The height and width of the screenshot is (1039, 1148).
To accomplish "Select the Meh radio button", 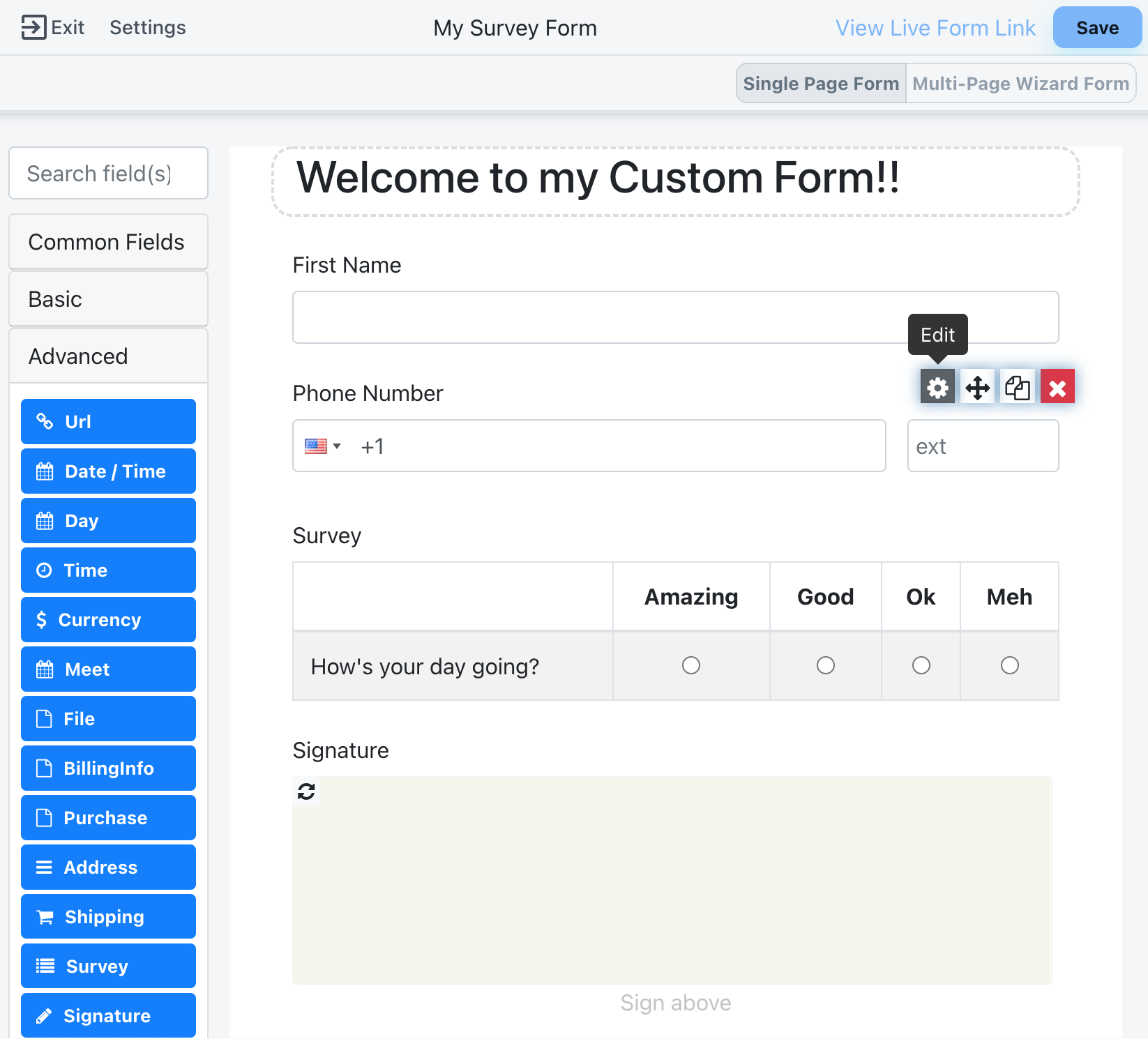I will (1009, 665).
